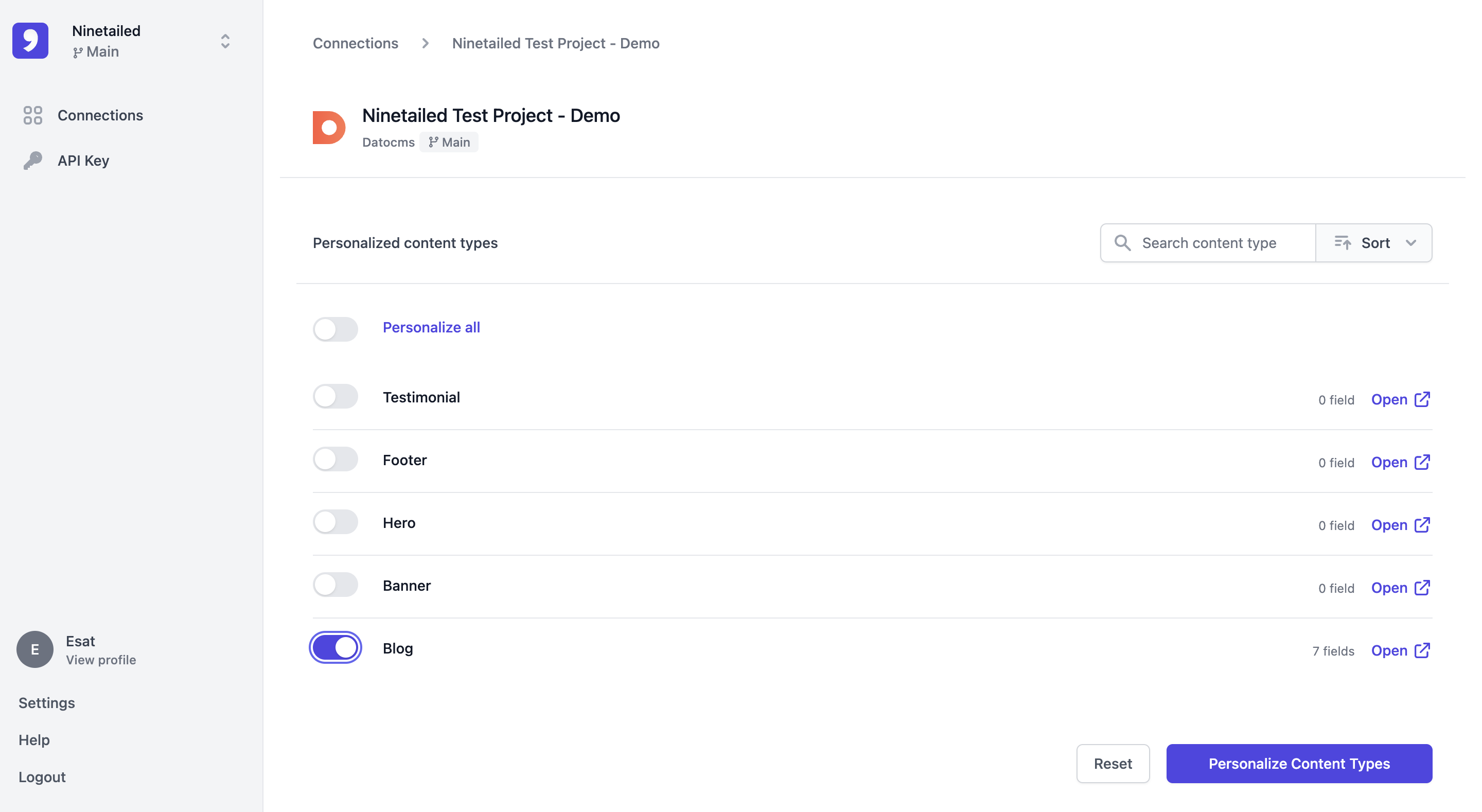Click the Esat avatar circle
This screenshot has height=812, width=1482.
click(35, 649)
